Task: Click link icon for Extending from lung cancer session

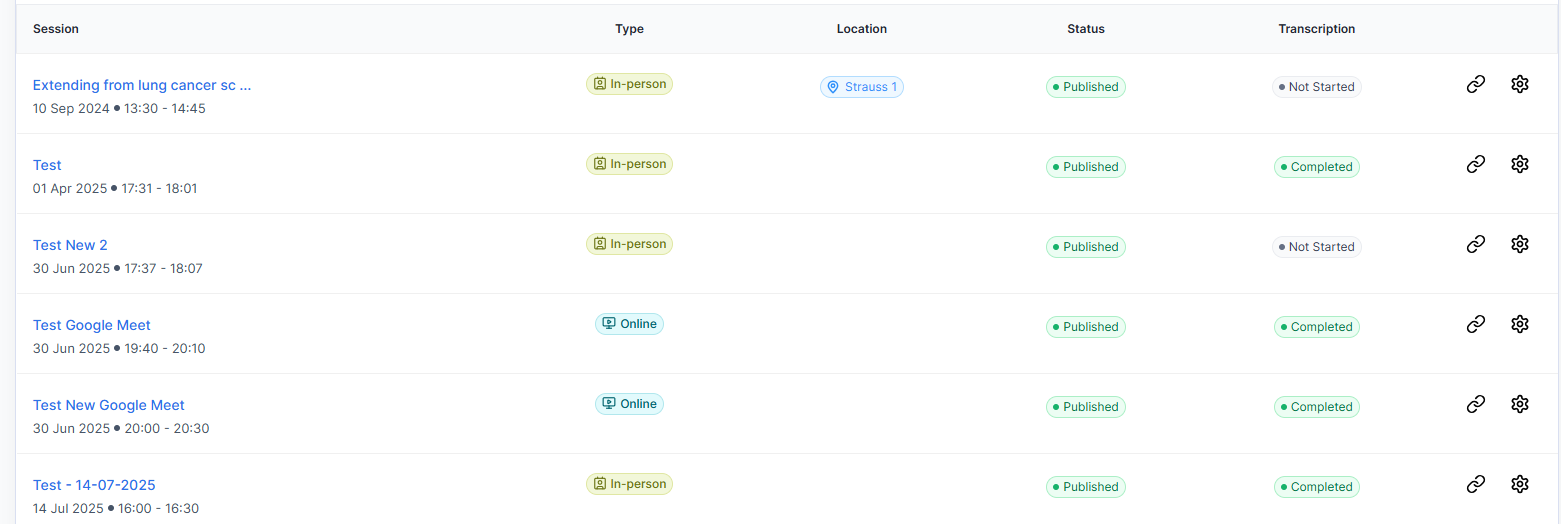Action: point(1475,84)
